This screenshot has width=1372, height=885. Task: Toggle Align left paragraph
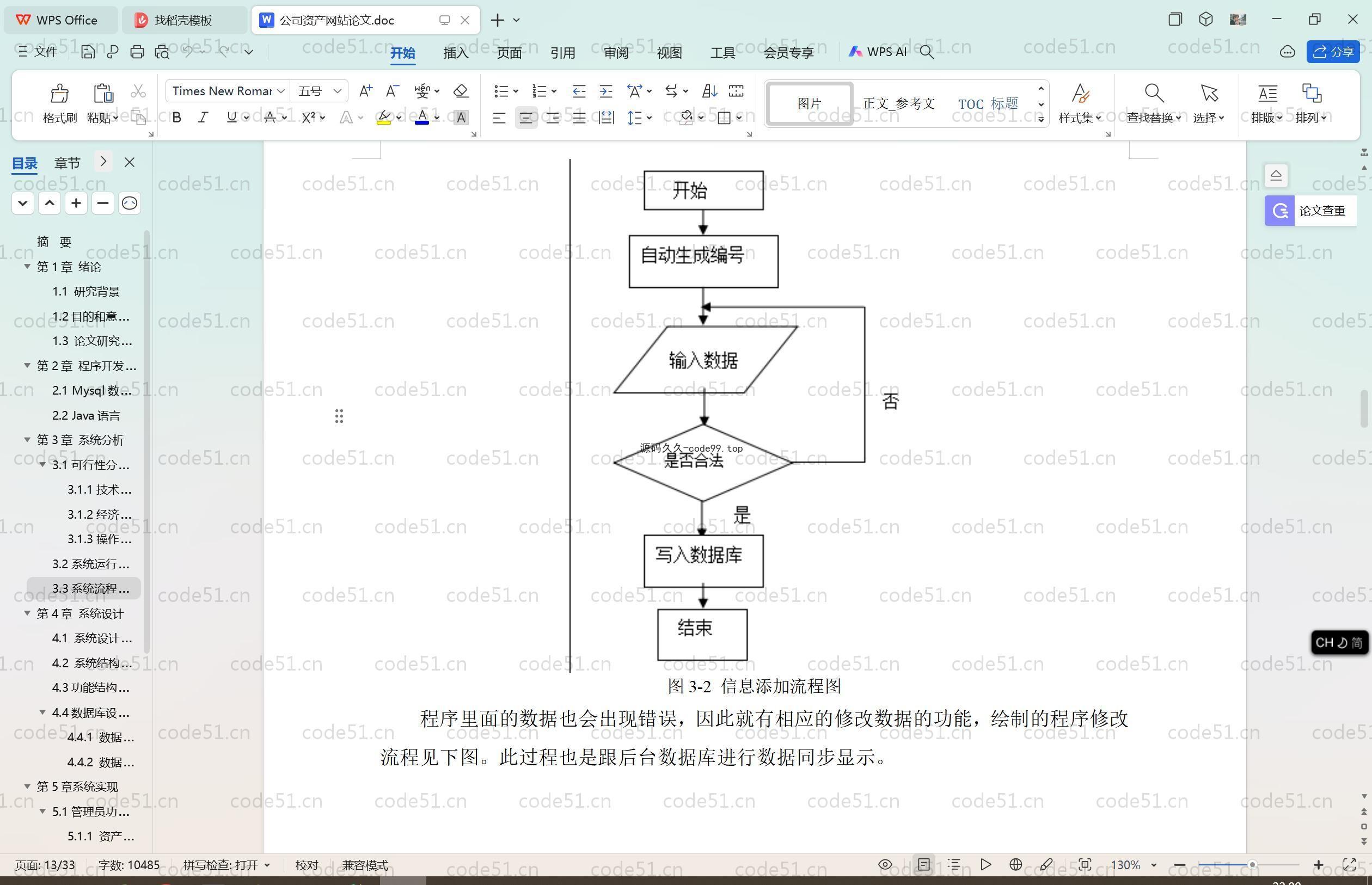pos(499,118)
